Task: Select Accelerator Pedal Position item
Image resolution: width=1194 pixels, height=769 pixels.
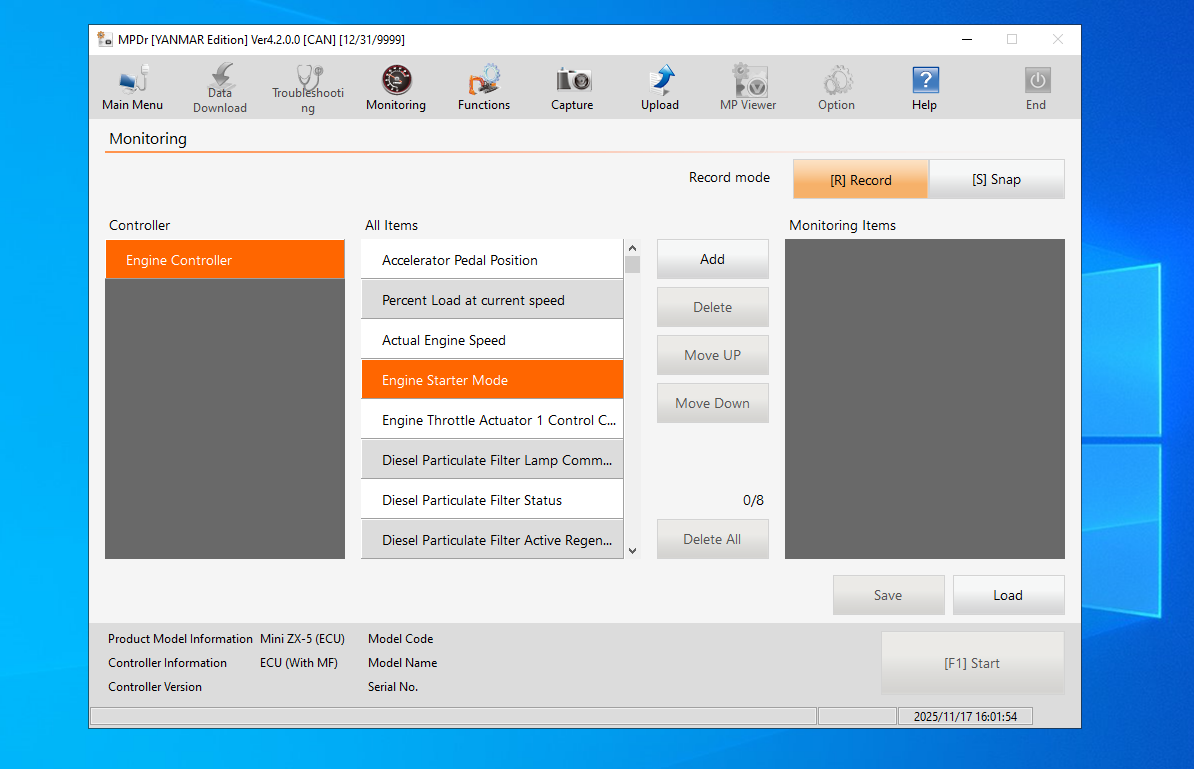Action: 492,260
